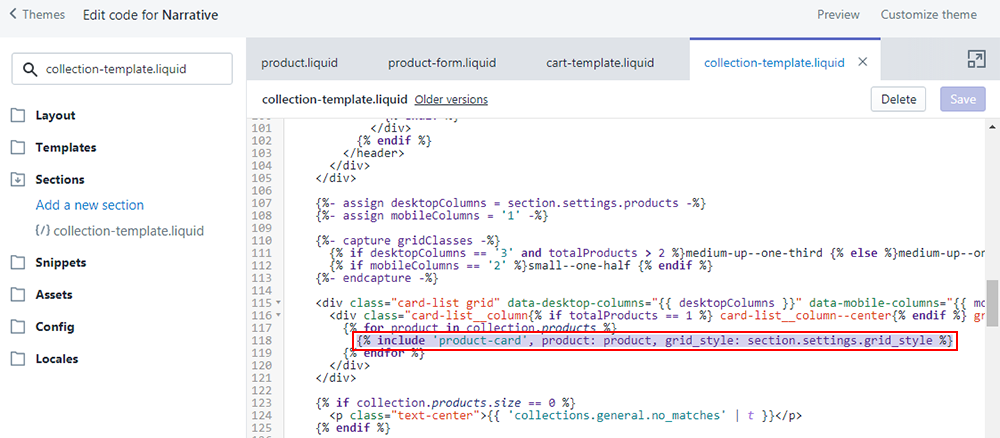Viewport: 1000px width, 438px height.
Task: Open the cart-template.liquid tab
Action: pyautogui.click(x=599, y=62)
